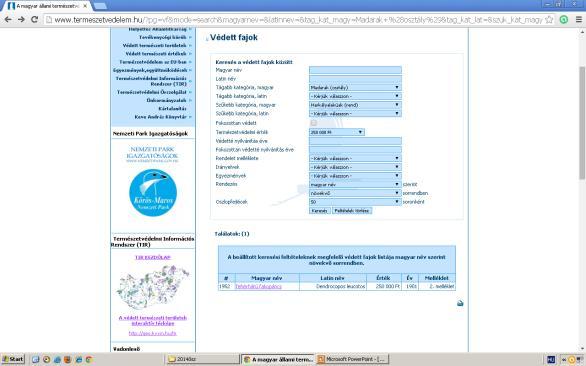Image resolution: width=586 pixels, height=366 pixels.
Task: Open Védett természeti területek sidebar menu
Action: click(154, 45)
